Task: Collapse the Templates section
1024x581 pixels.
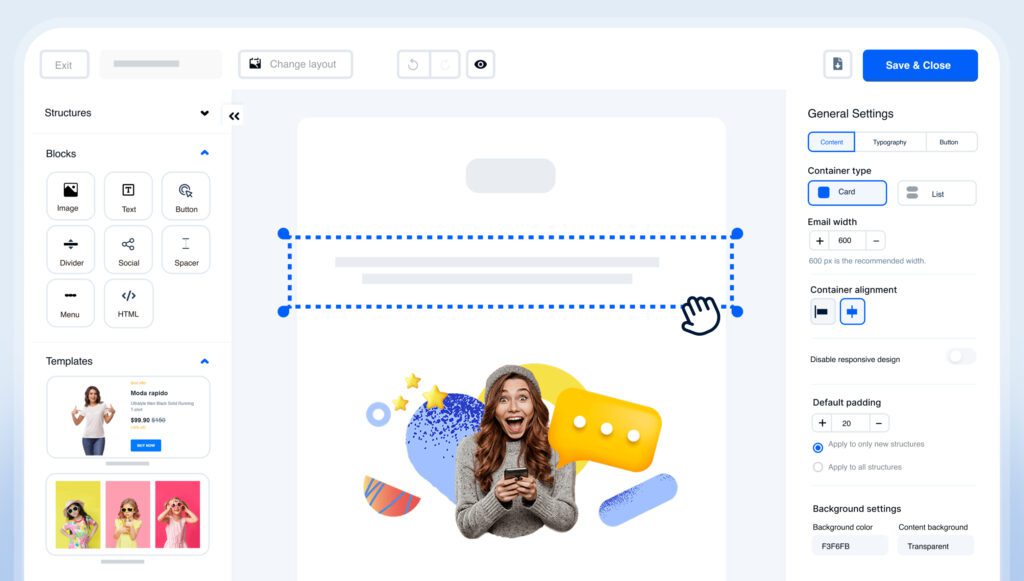Action: coord(204,361)
